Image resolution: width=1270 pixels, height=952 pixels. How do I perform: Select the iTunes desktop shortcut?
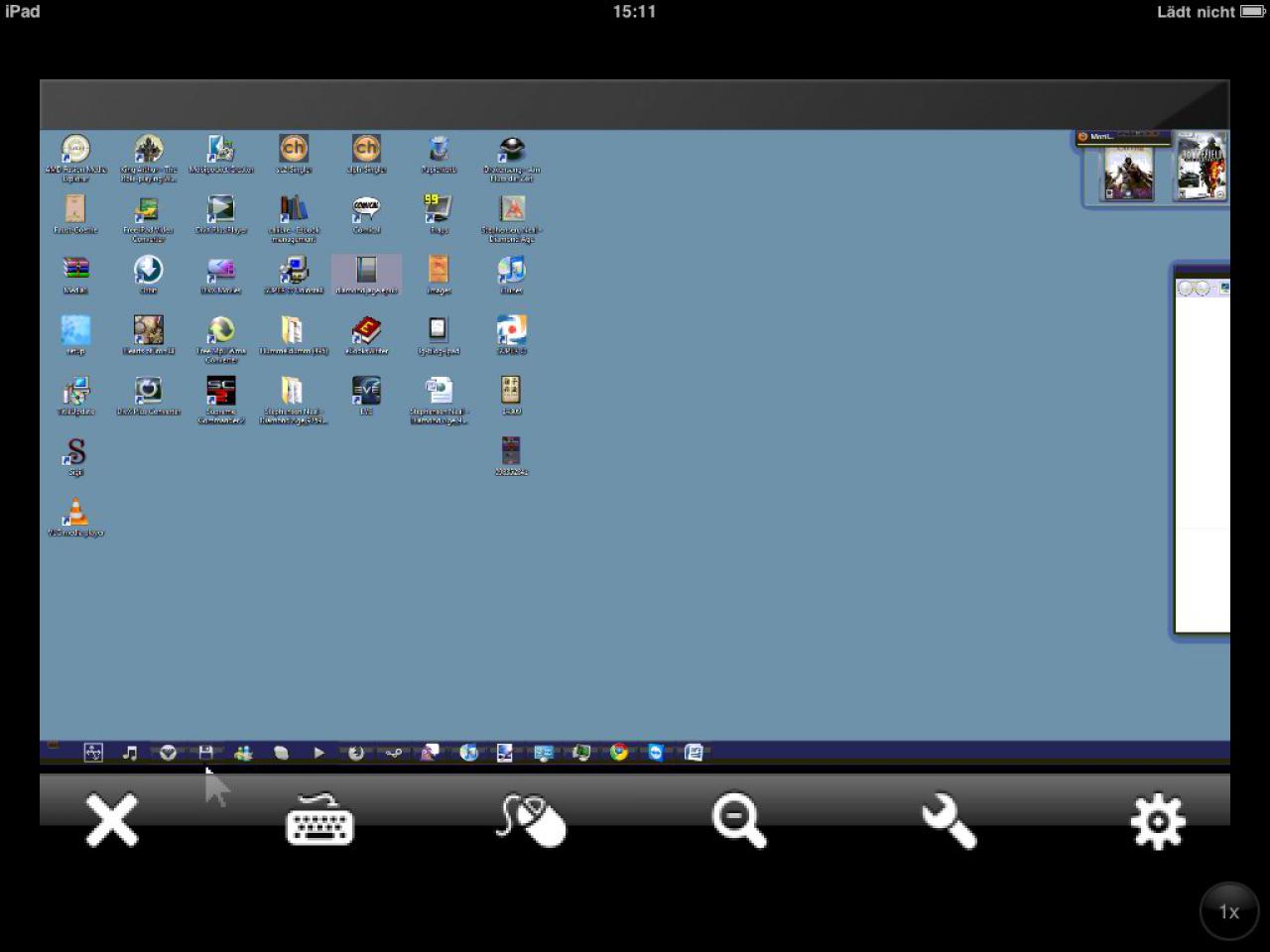pos(511,275)
